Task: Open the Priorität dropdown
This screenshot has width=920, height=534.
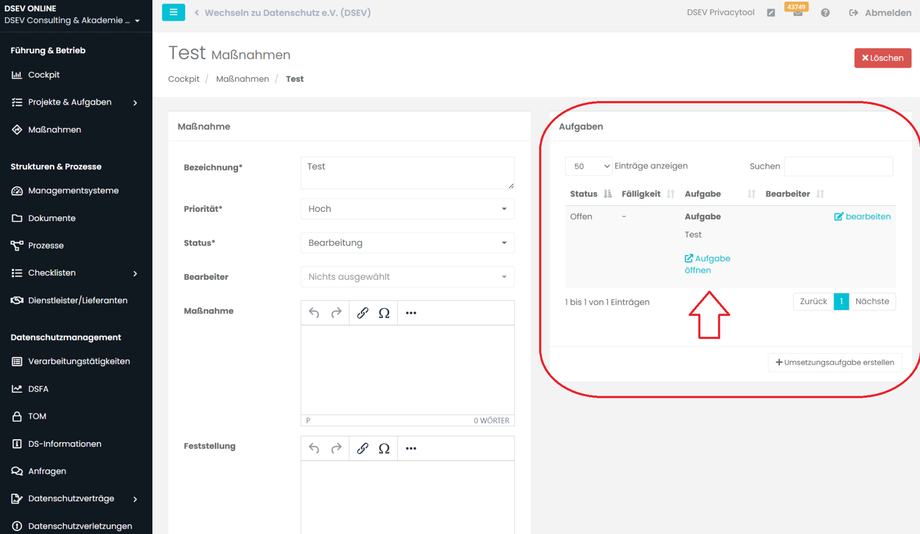Action: click(407, 209)
